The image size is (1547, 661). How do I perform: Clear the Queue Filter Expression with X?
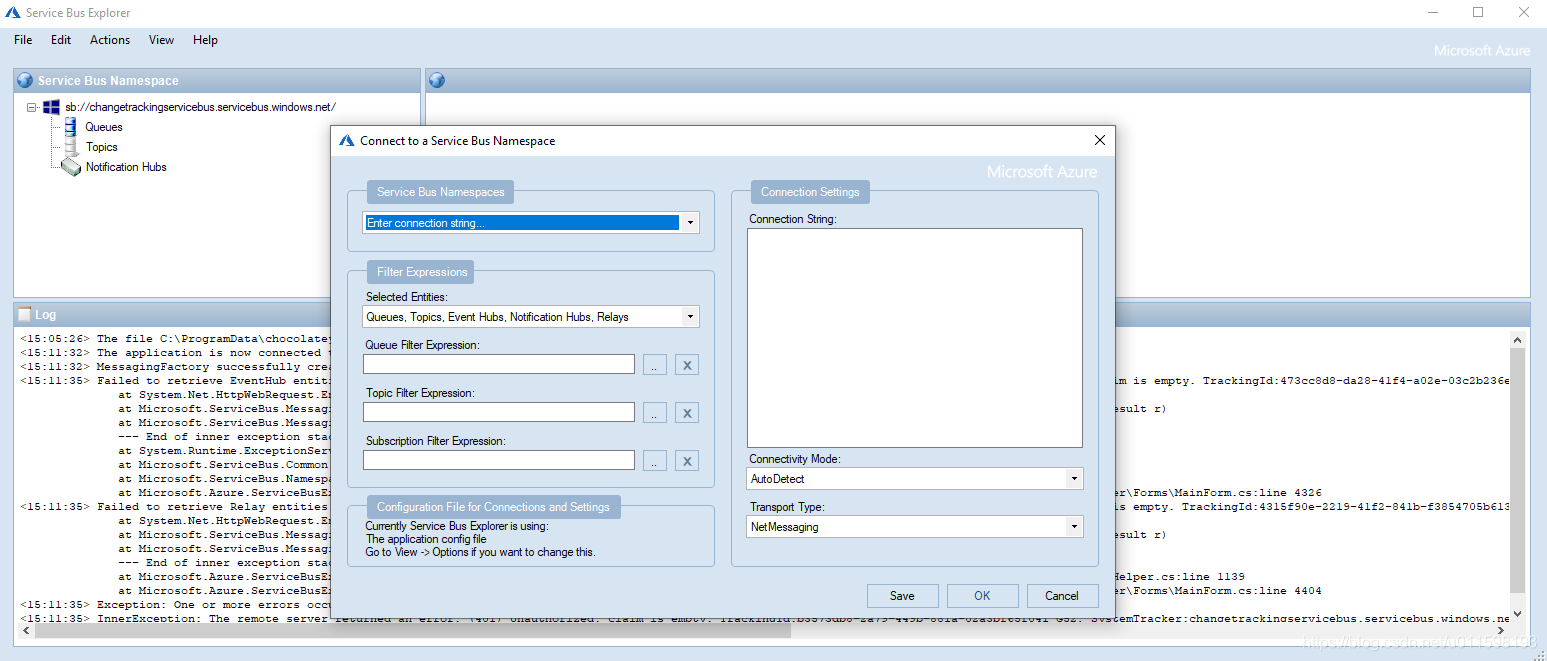pyautogui.click(x=686, y=365)
